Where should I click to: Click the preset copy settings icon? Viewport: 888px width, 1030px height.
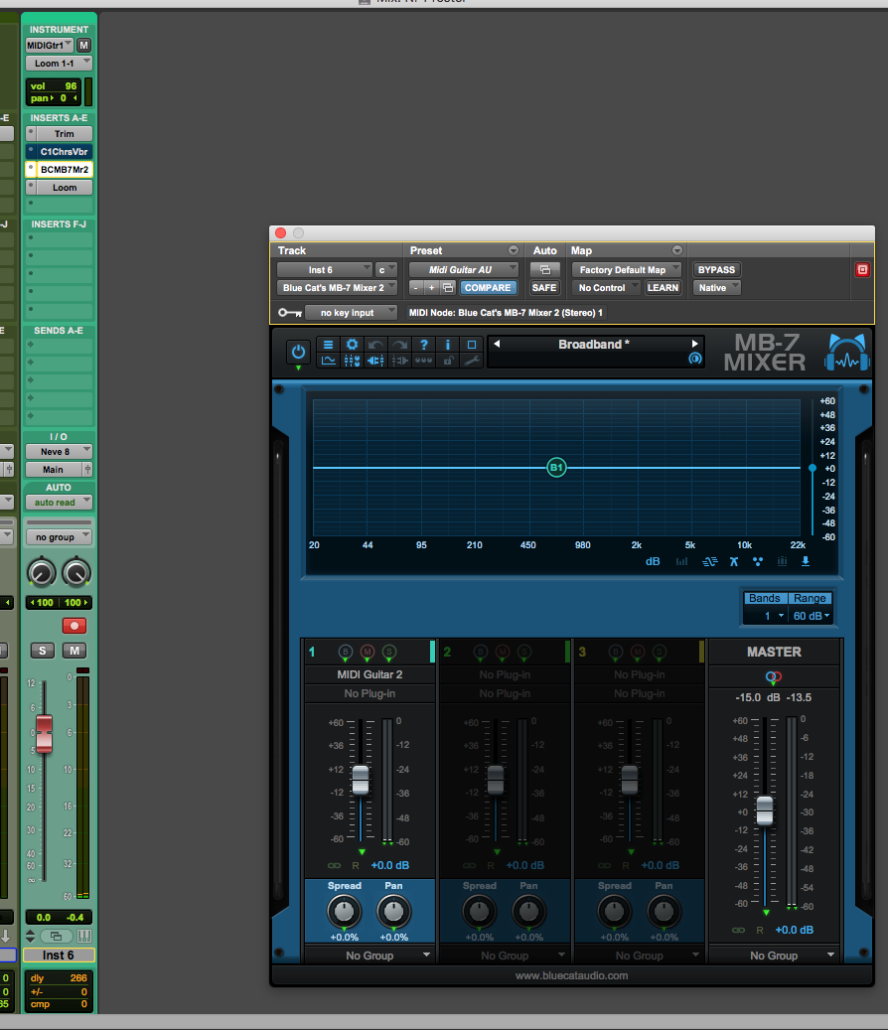pyautogui.click(x=448, y=288)
